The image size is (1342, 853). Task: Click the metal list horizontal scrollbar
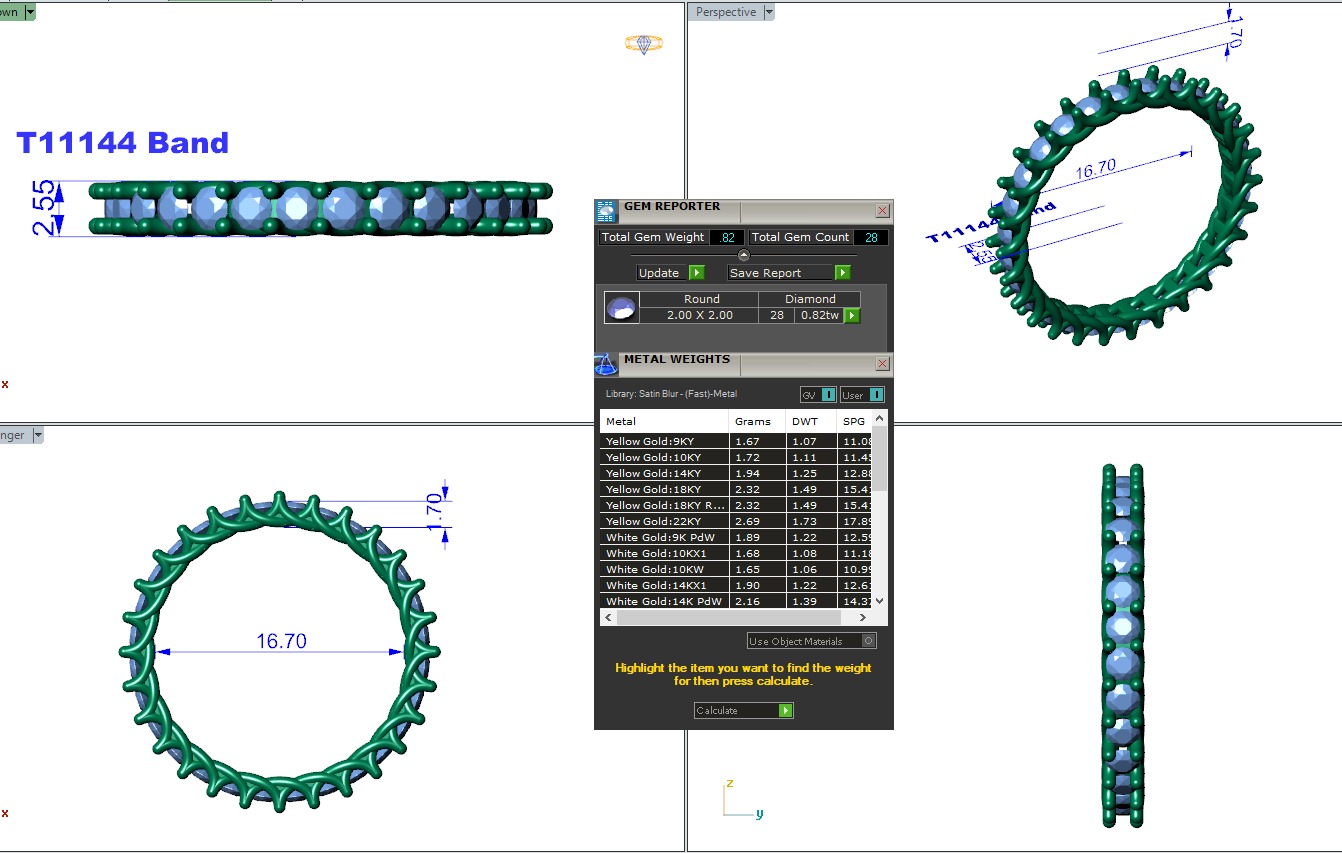(x=740, y=618)
